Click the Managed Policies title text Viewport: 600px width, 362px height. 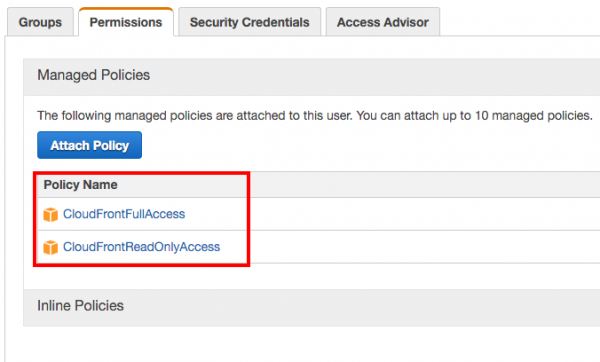[x=93, y=75]
